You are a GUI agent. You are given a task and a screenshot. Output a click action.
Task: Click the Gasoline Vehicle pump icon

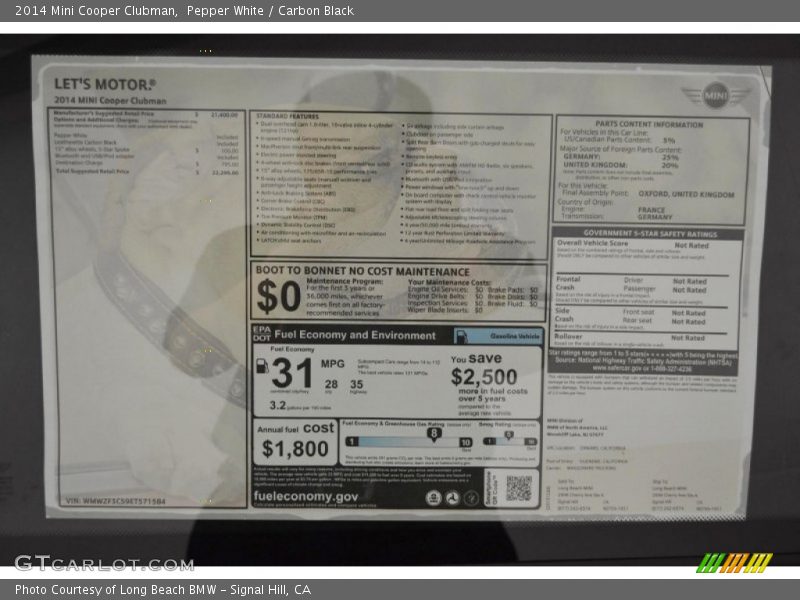tap(461, 336)
